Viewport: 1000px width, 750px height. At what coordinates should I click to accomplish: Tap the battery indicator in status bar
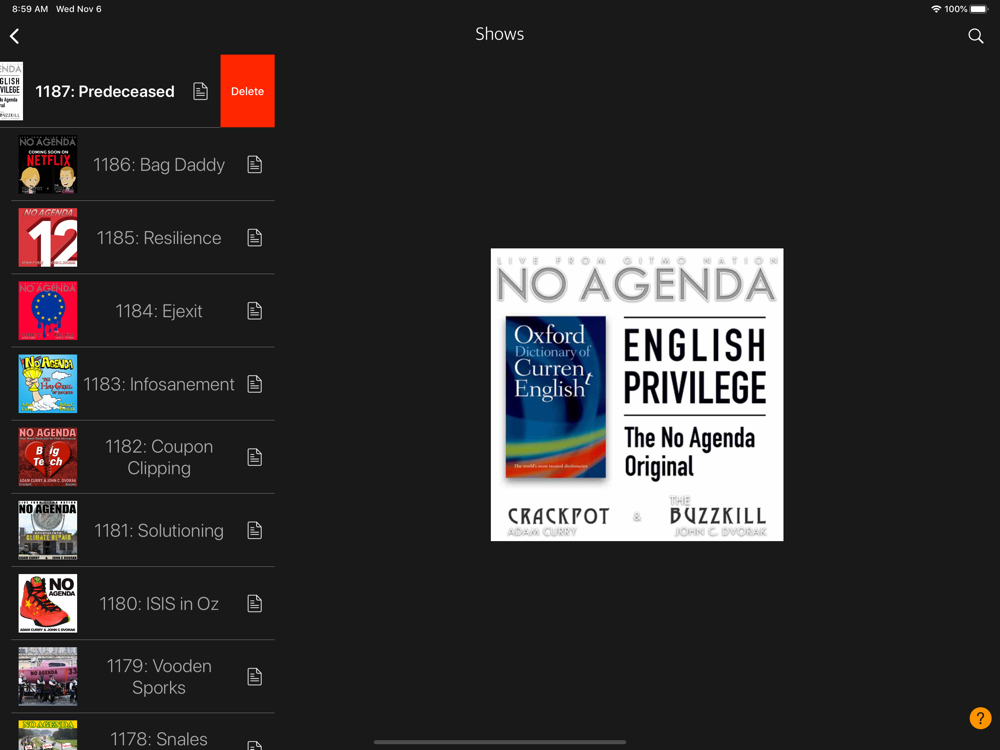click(979, 9)
